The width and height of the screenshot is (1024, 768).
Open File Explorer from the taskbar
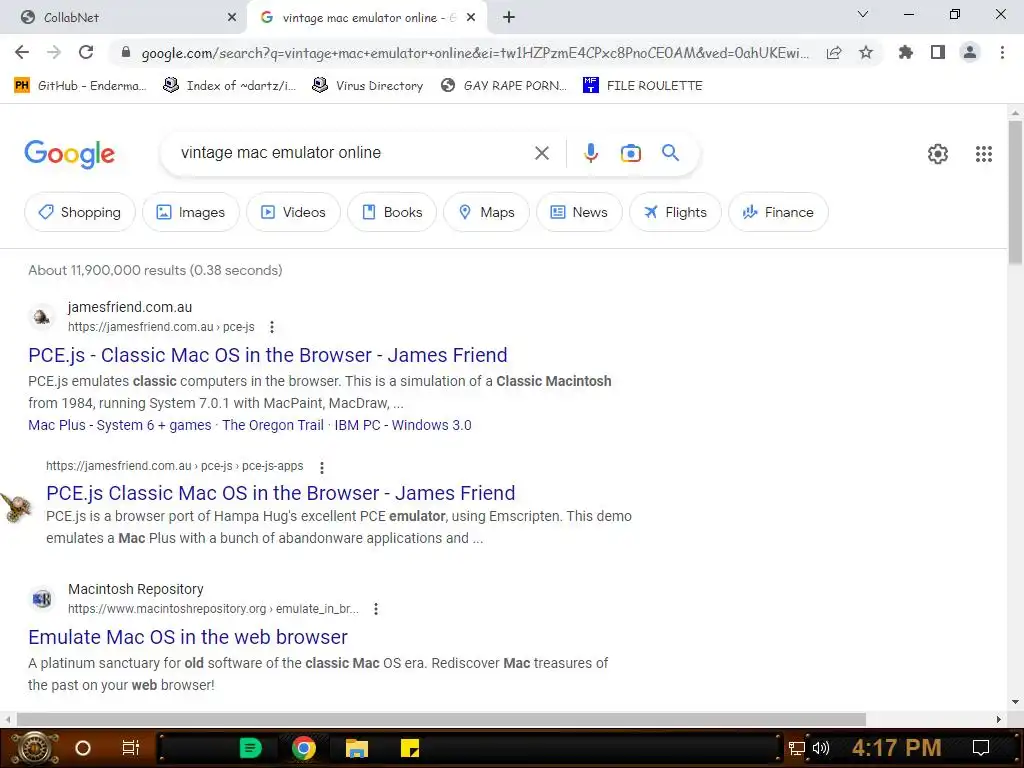click(357, 748)
